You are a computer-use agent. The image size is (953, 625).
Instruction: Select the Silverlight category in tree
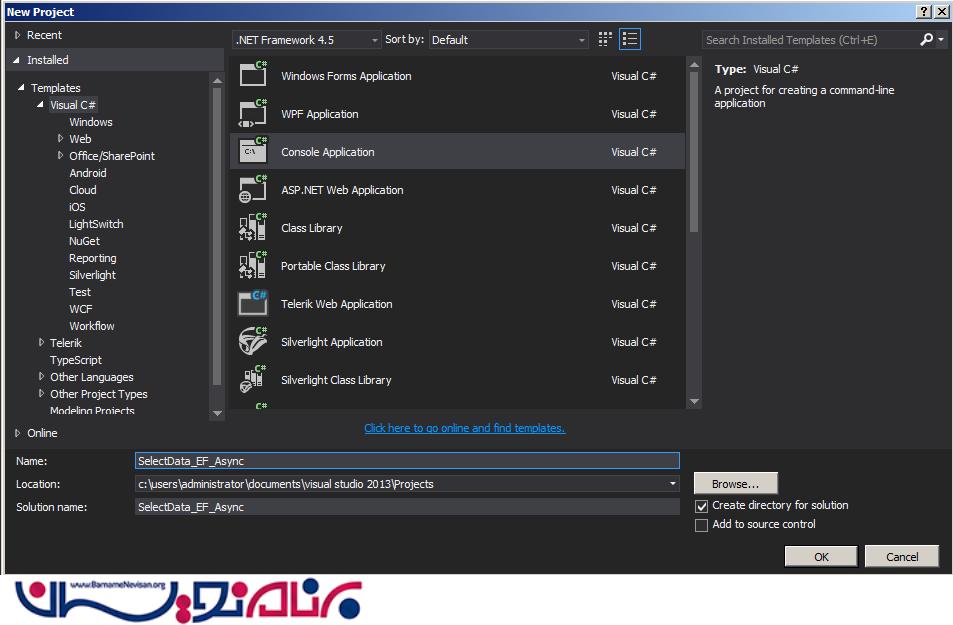(92, 275)
